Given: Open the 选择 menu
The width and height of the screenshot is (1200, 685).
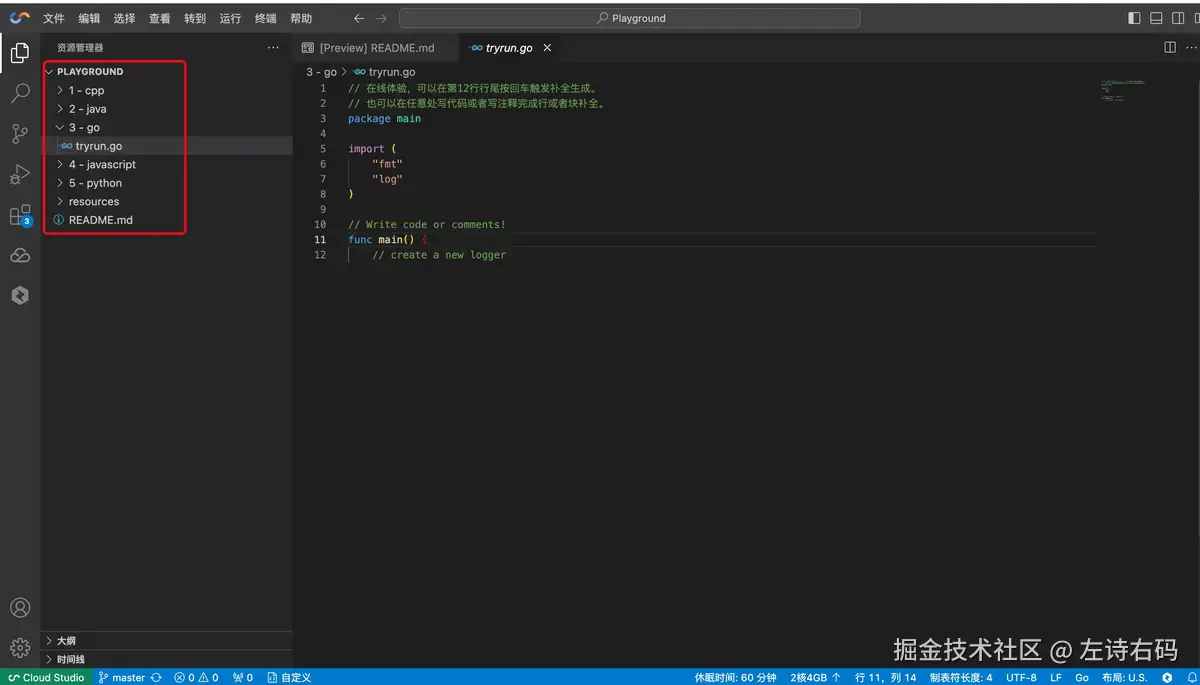Looking at the screenshot, I should tap(124, 18).
